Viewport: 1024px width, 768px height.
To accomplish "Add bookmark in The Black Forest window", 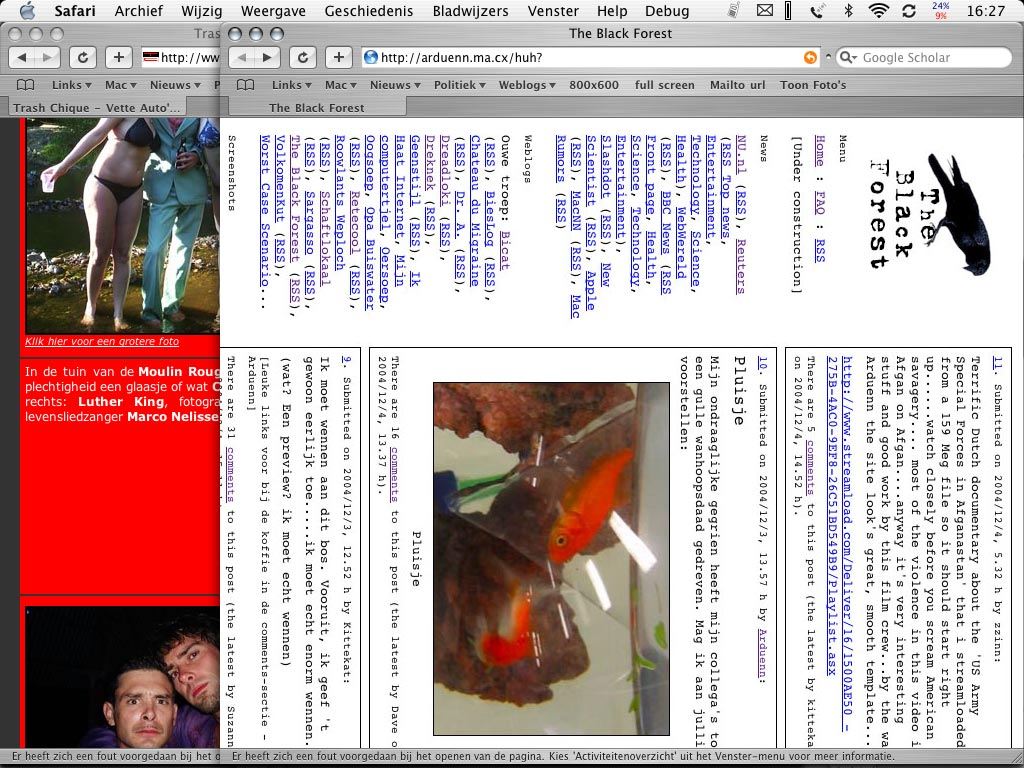I will coord(338,57).
